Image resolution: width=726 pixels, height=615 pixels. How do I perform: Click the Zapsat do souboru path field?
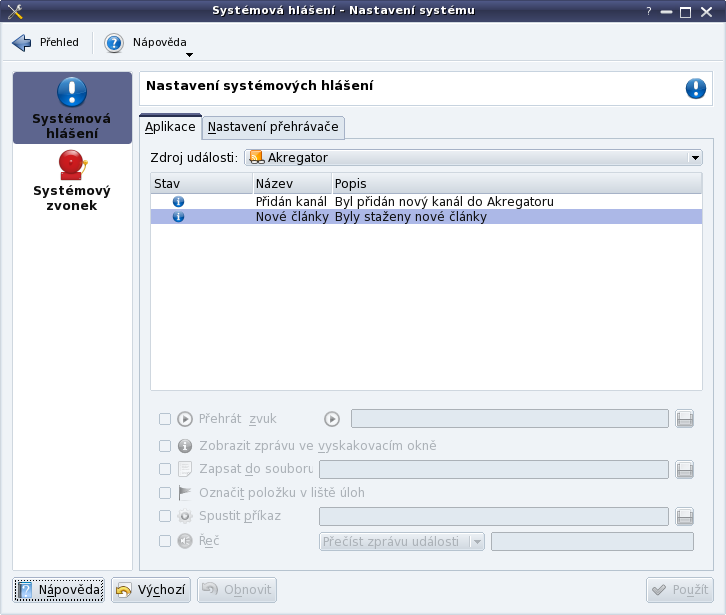point(494,470)
